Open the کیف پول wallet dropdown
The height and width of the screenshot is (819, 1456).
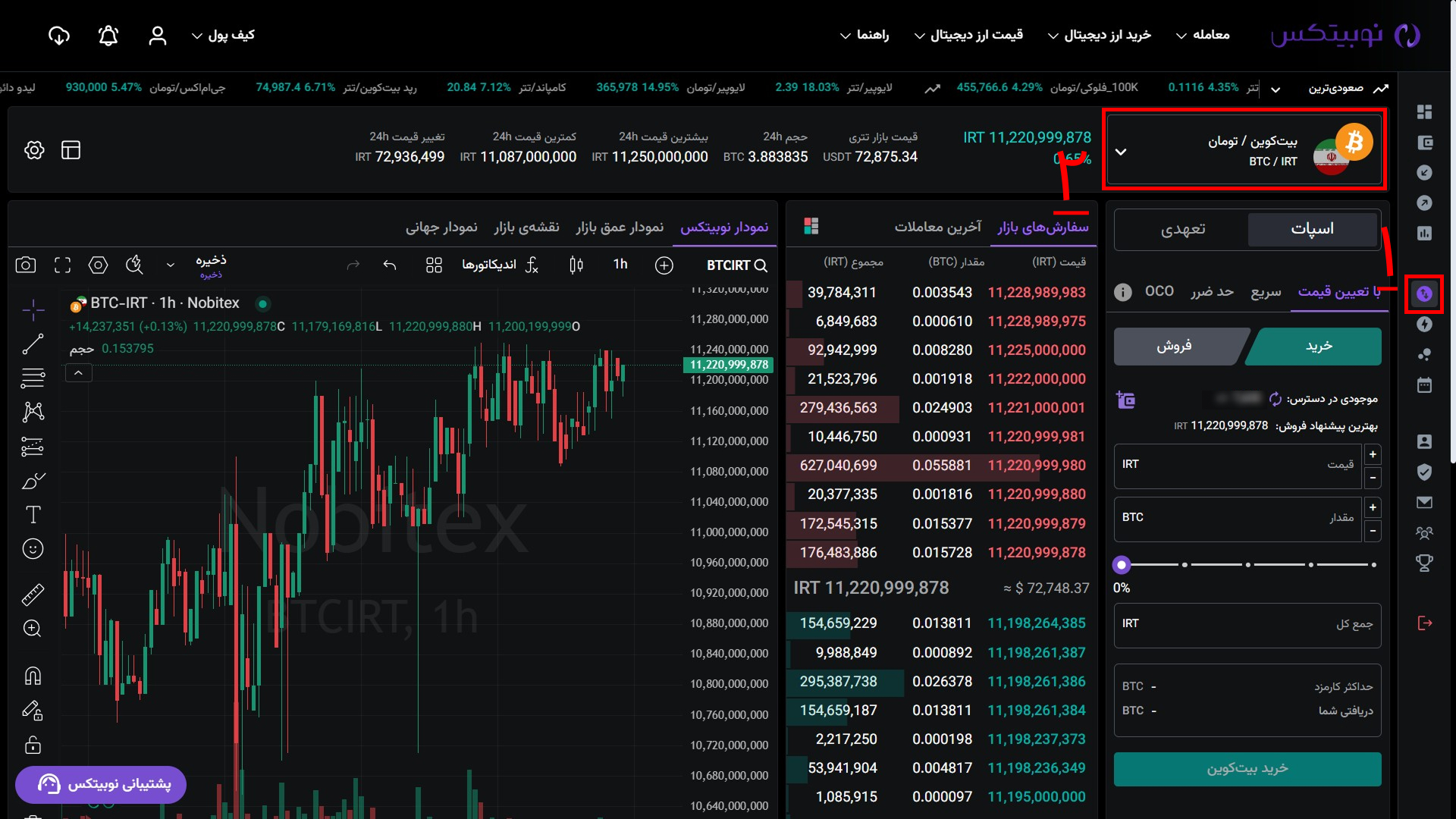(x=223, y=36)
